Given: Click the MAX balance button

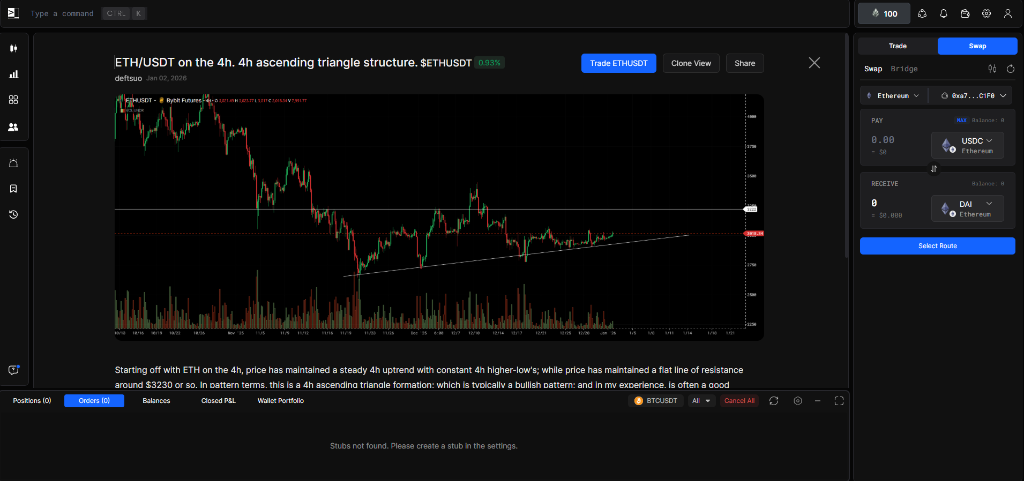Looking at the screenshot, I should 961,120.
